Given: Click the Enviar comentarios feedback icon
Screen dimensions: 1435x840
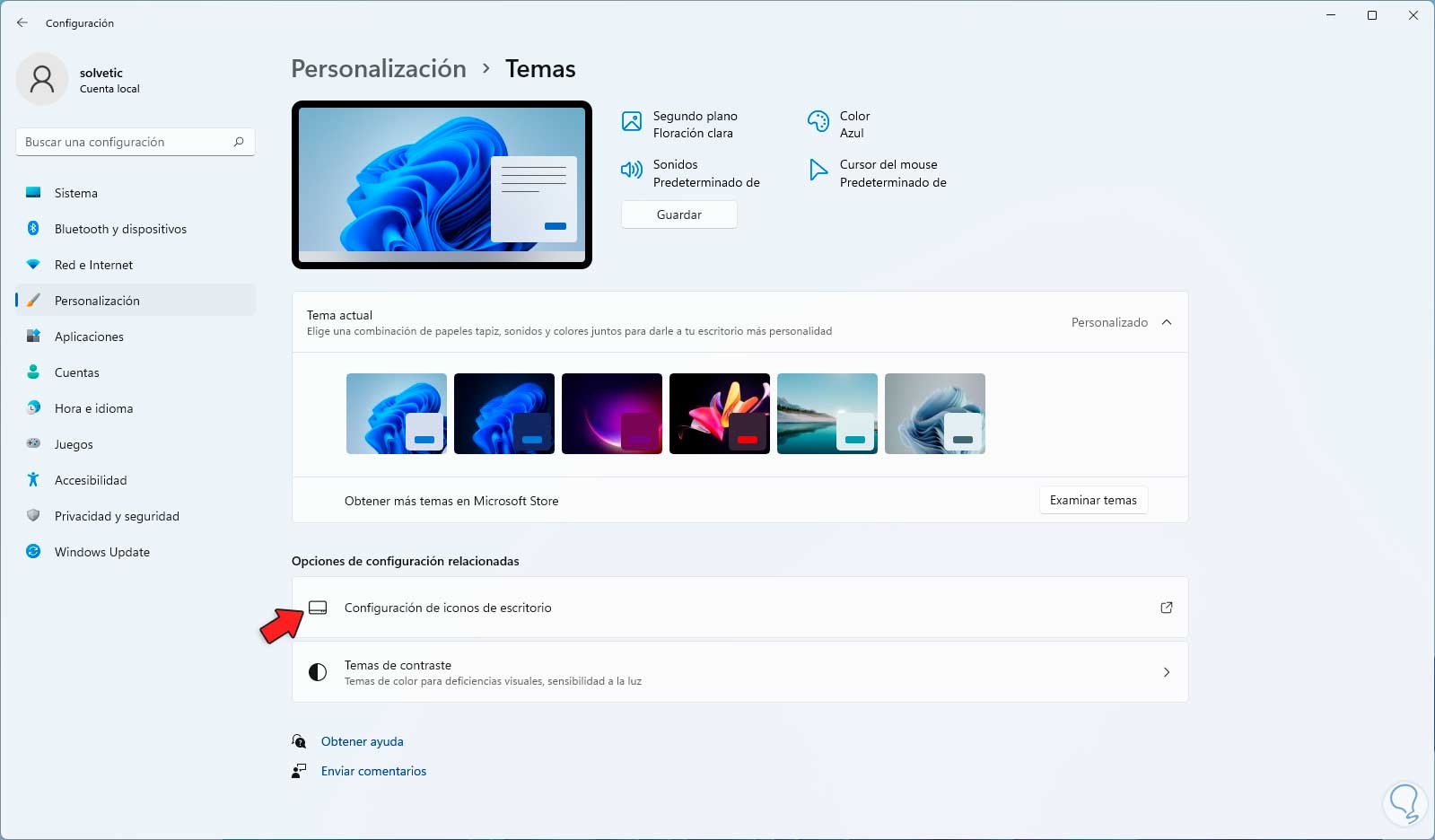Looking at the screenshot, I should 299,771.
